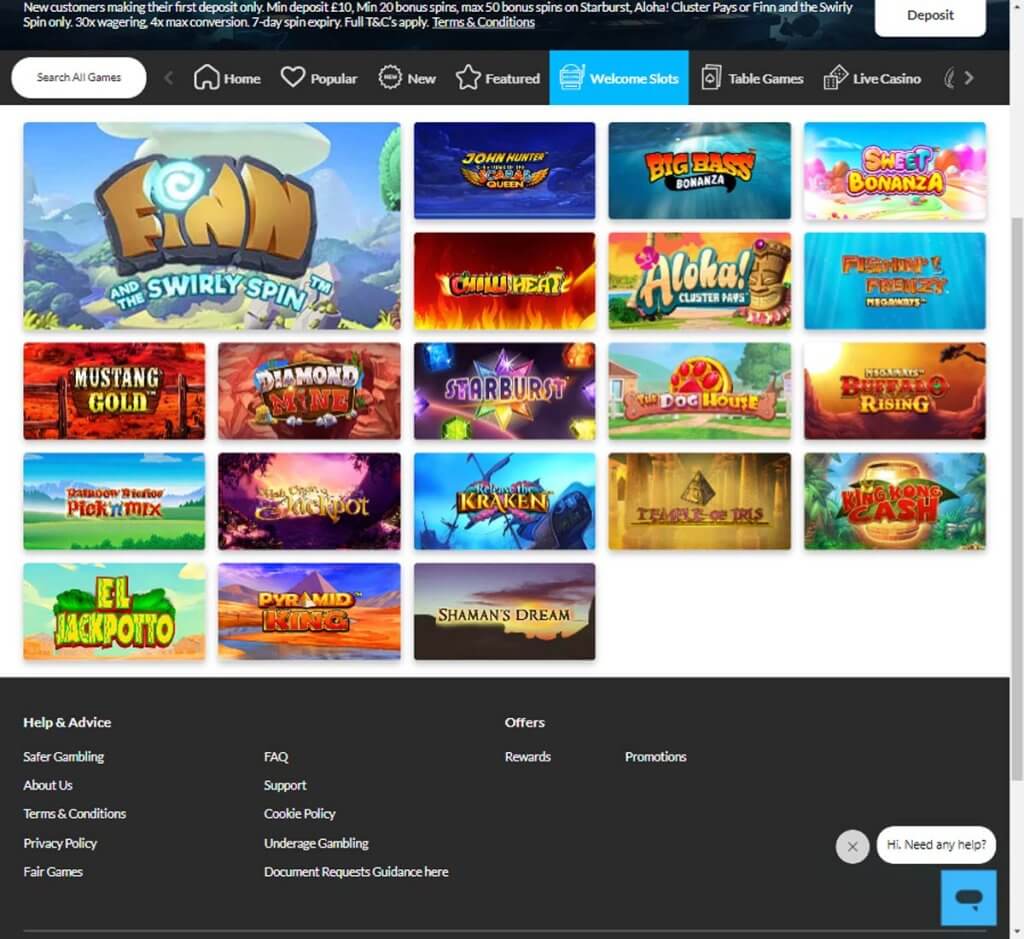Image resolution: width=1024 pixels, height=939 pixels.
Task: Open Safer Gambling footer link
Action: click(63, 757)
